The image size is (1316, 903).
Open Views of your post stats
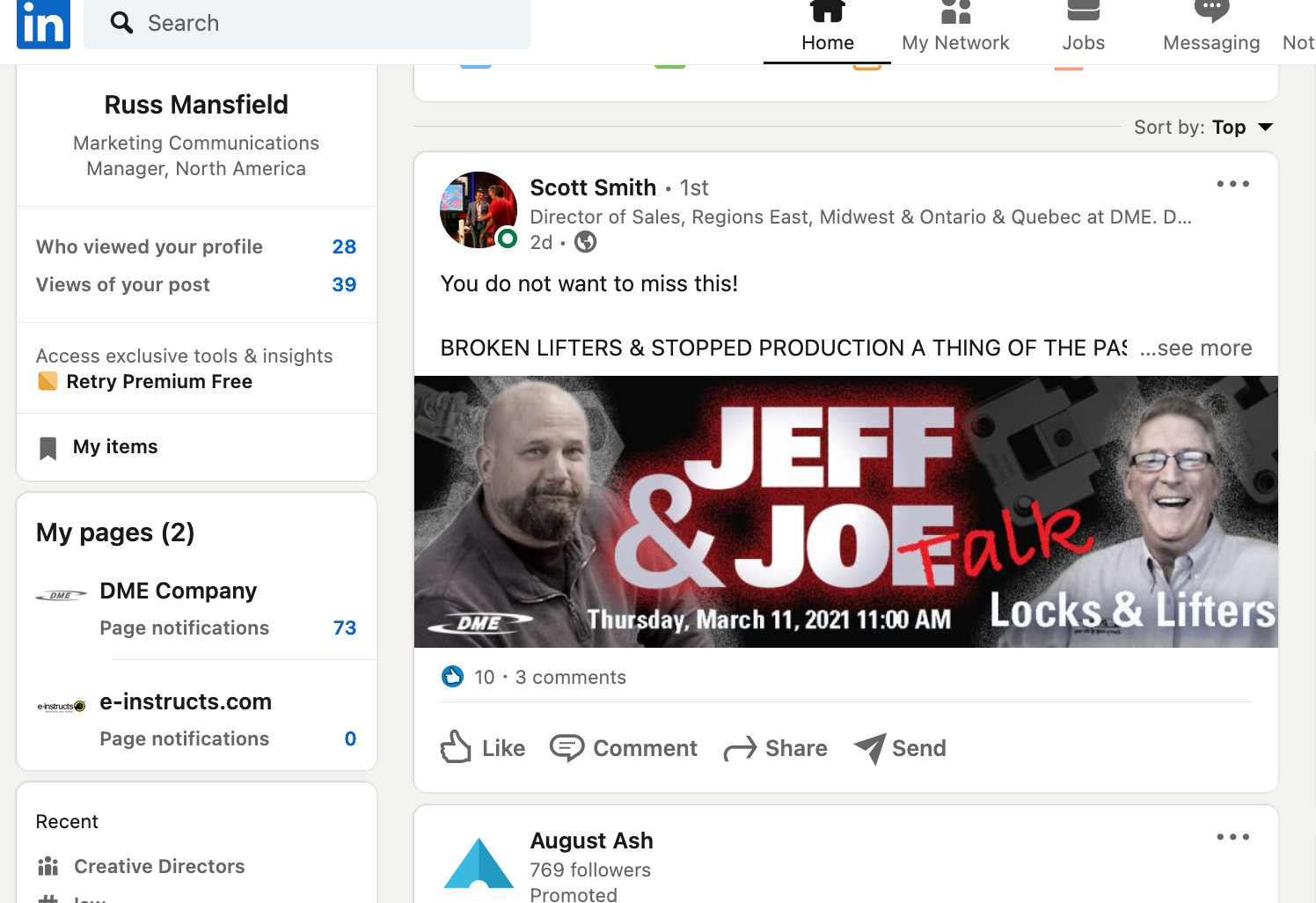196,284
